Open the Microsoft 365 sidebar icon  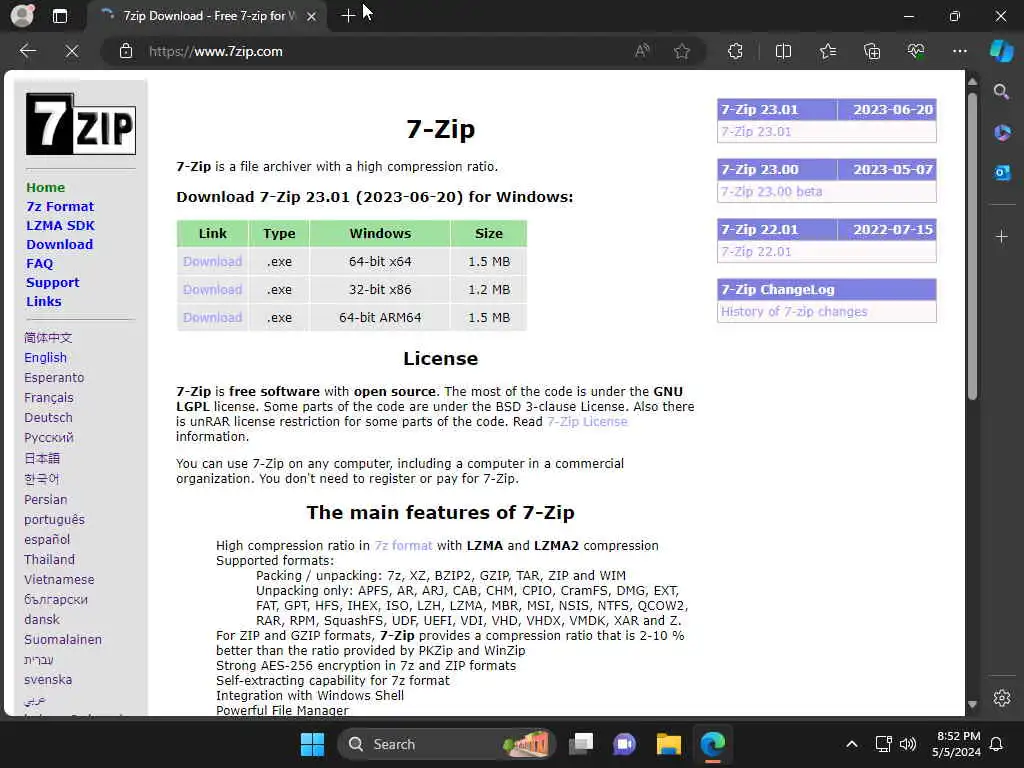click(x=1001, y=133)
